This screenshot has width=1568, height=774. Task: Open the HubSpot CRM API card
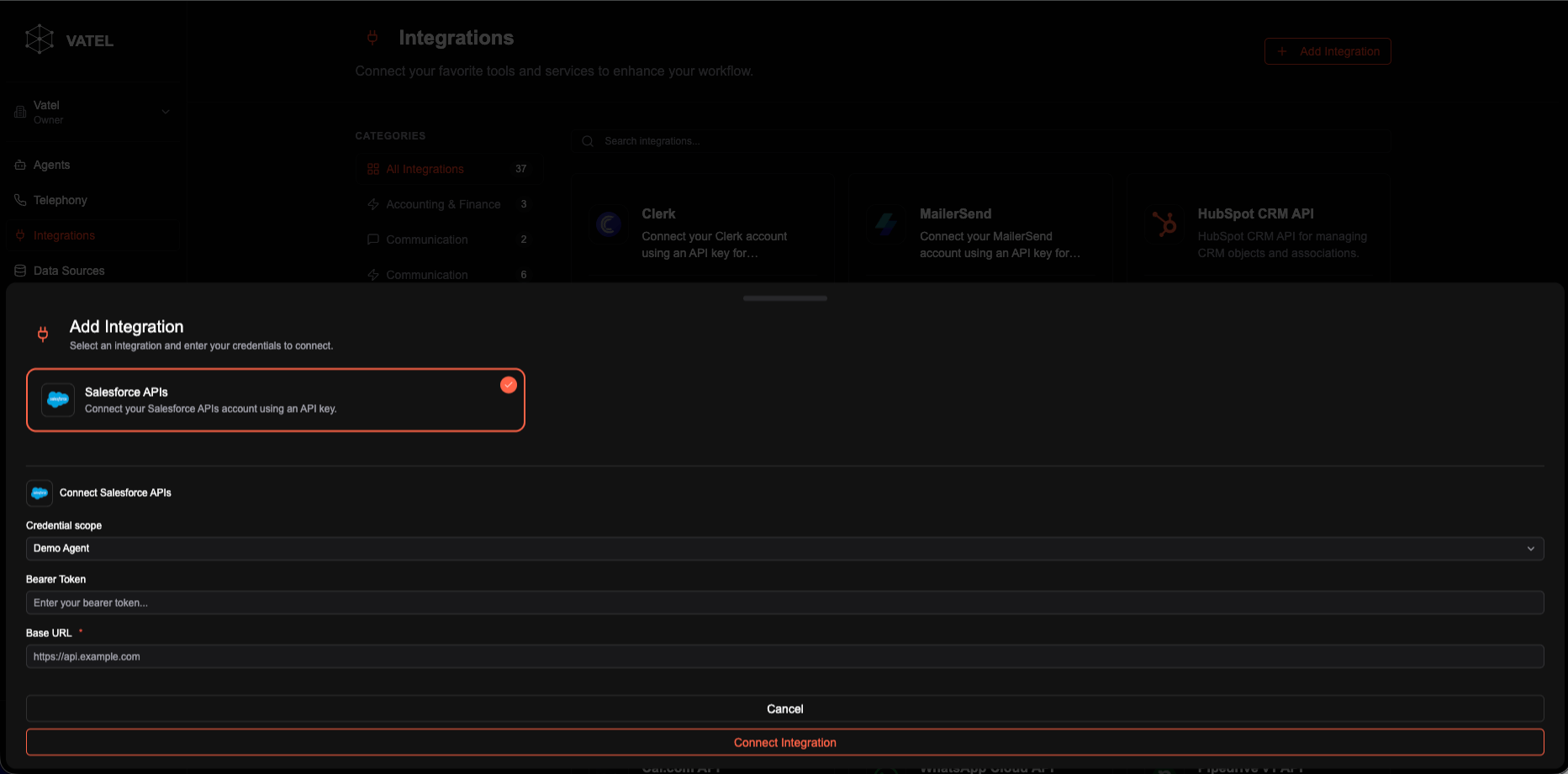1259,229
